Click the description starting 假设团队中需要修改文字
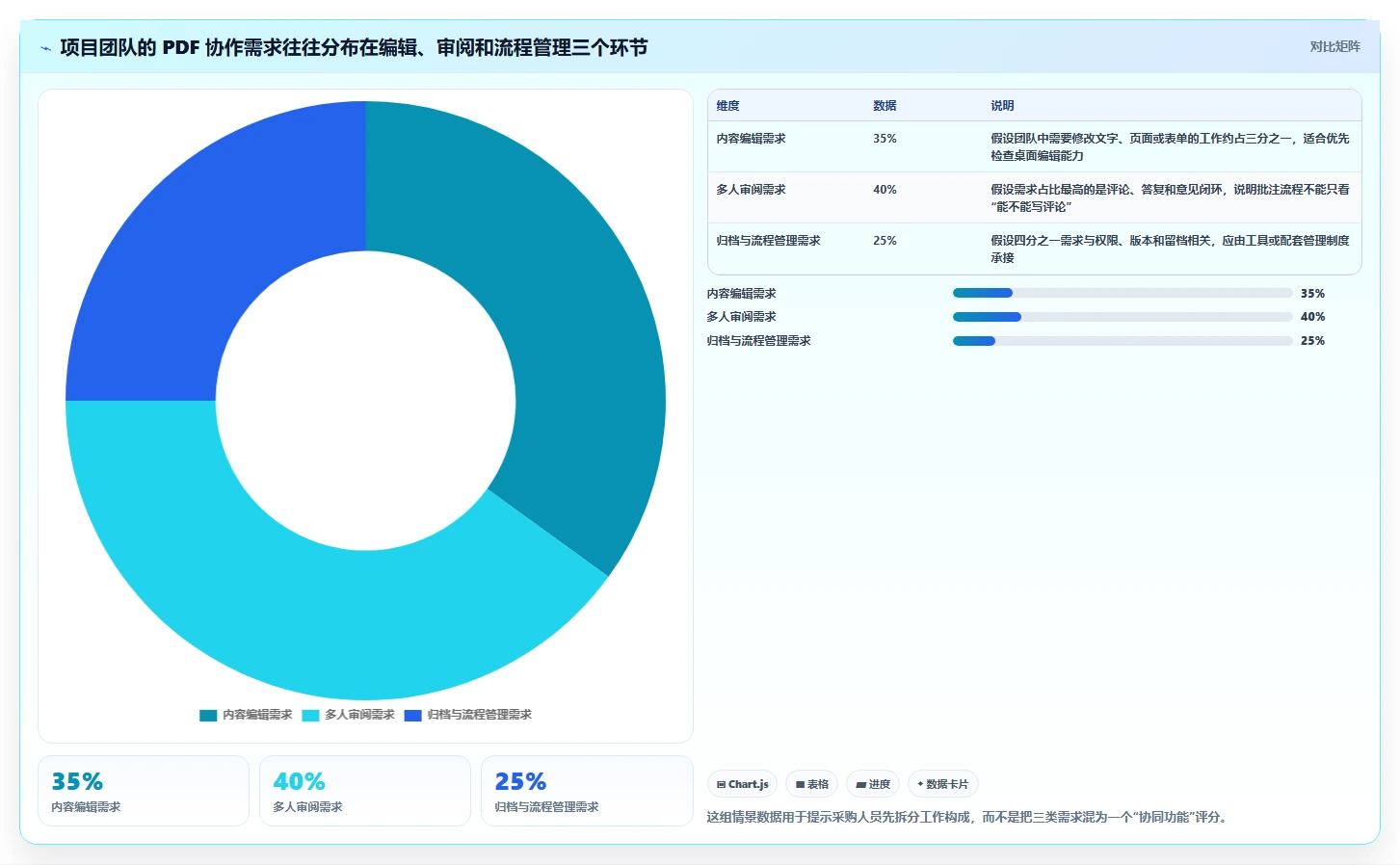The width and height of the screenshot is (1400, 865). [1170, 147]
